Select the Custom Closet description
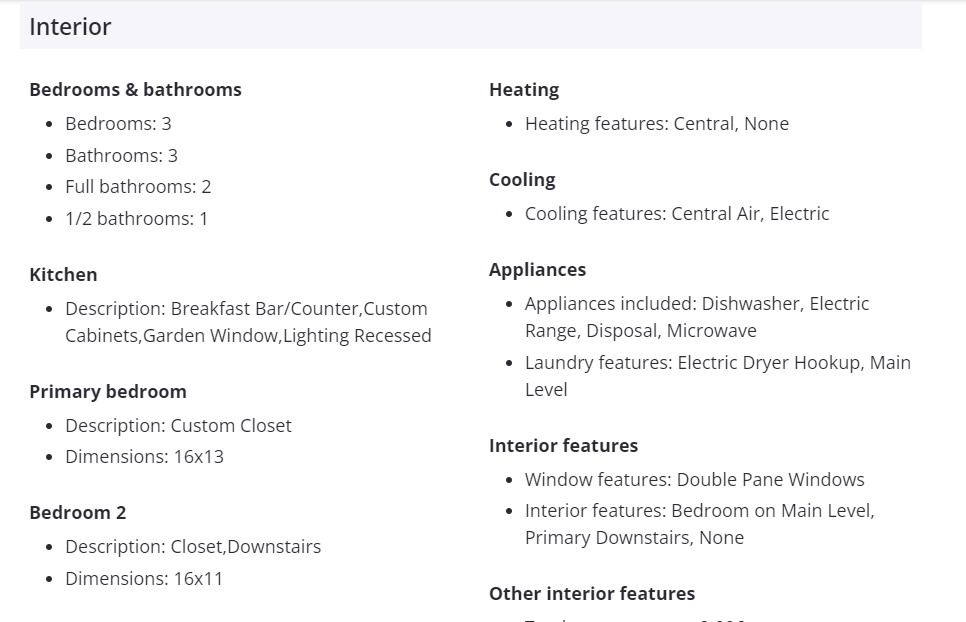Image resolution: width=966 pixels, height=622 pixels. pos(178,426)
